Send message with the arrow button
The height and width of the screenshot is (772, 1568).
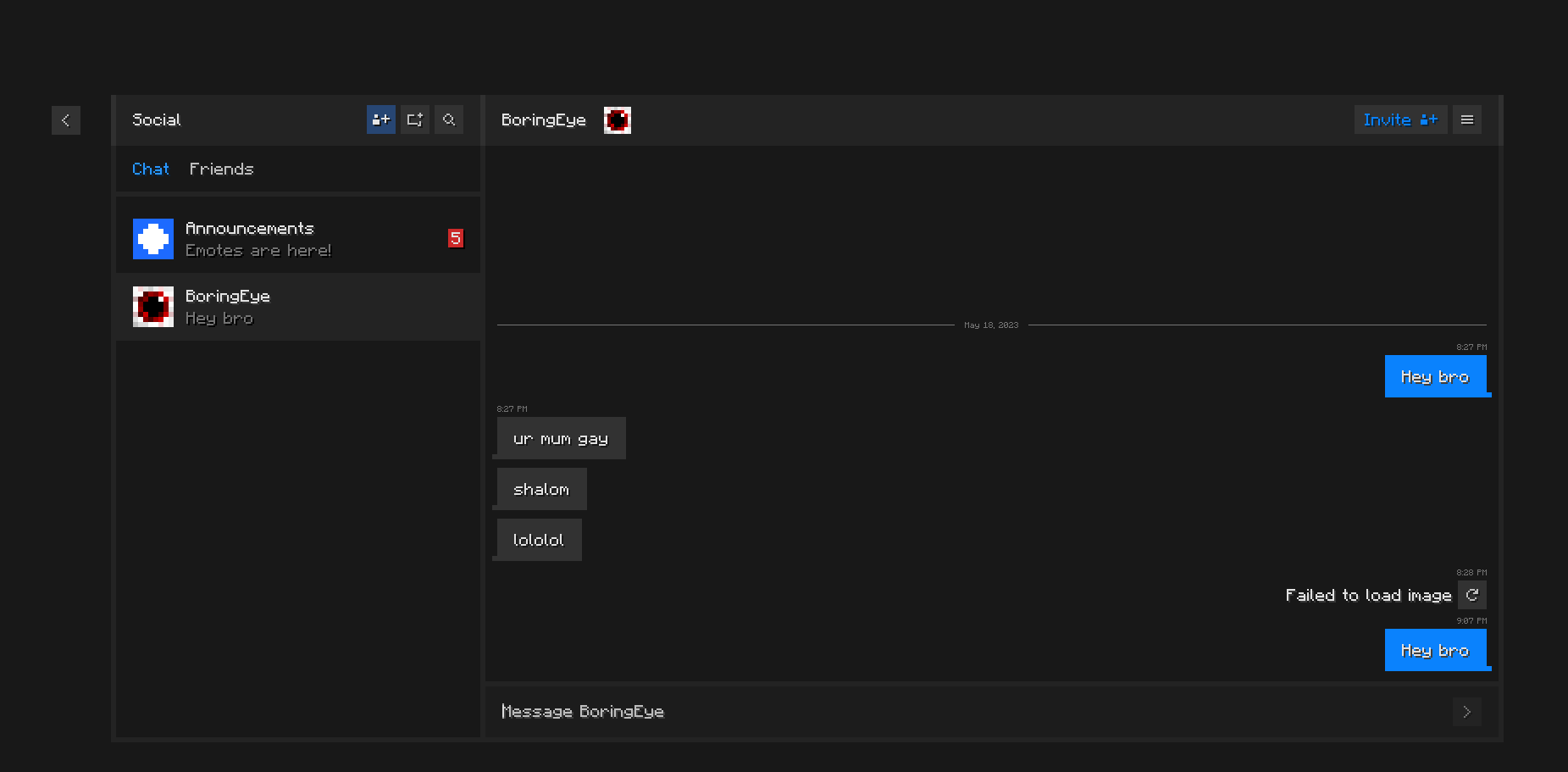point(1467,712)
